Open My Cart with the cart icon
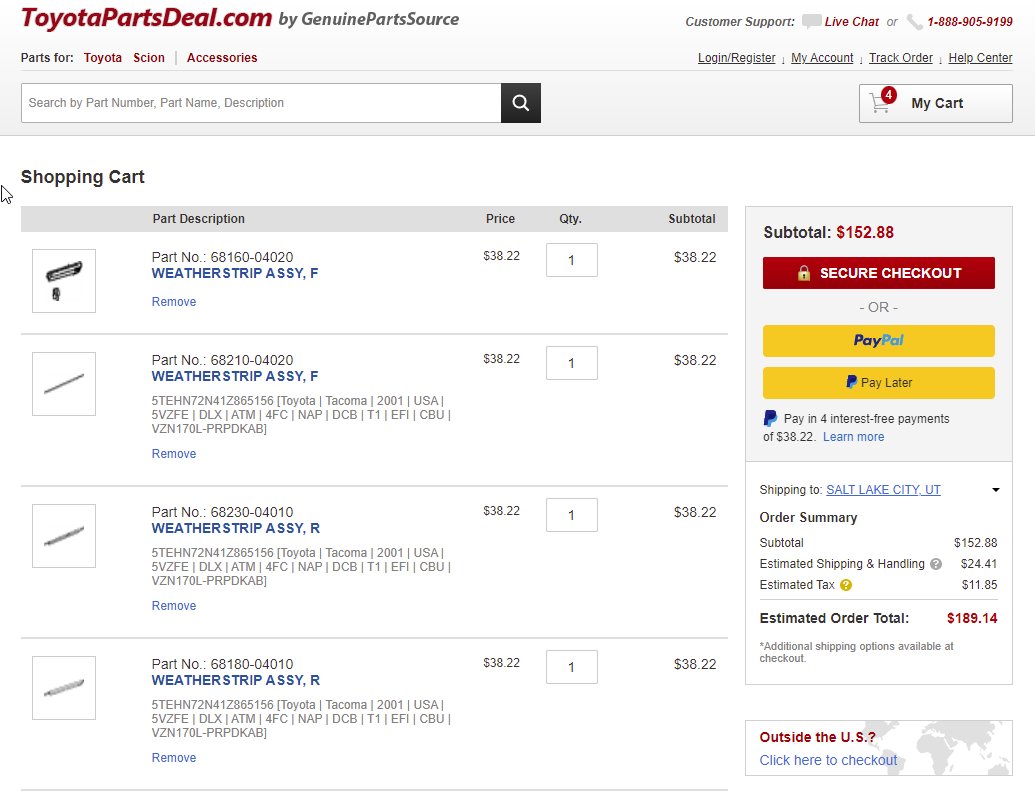Image resolution: width=1035 pixels, height=801 pixels. point(935,103)
